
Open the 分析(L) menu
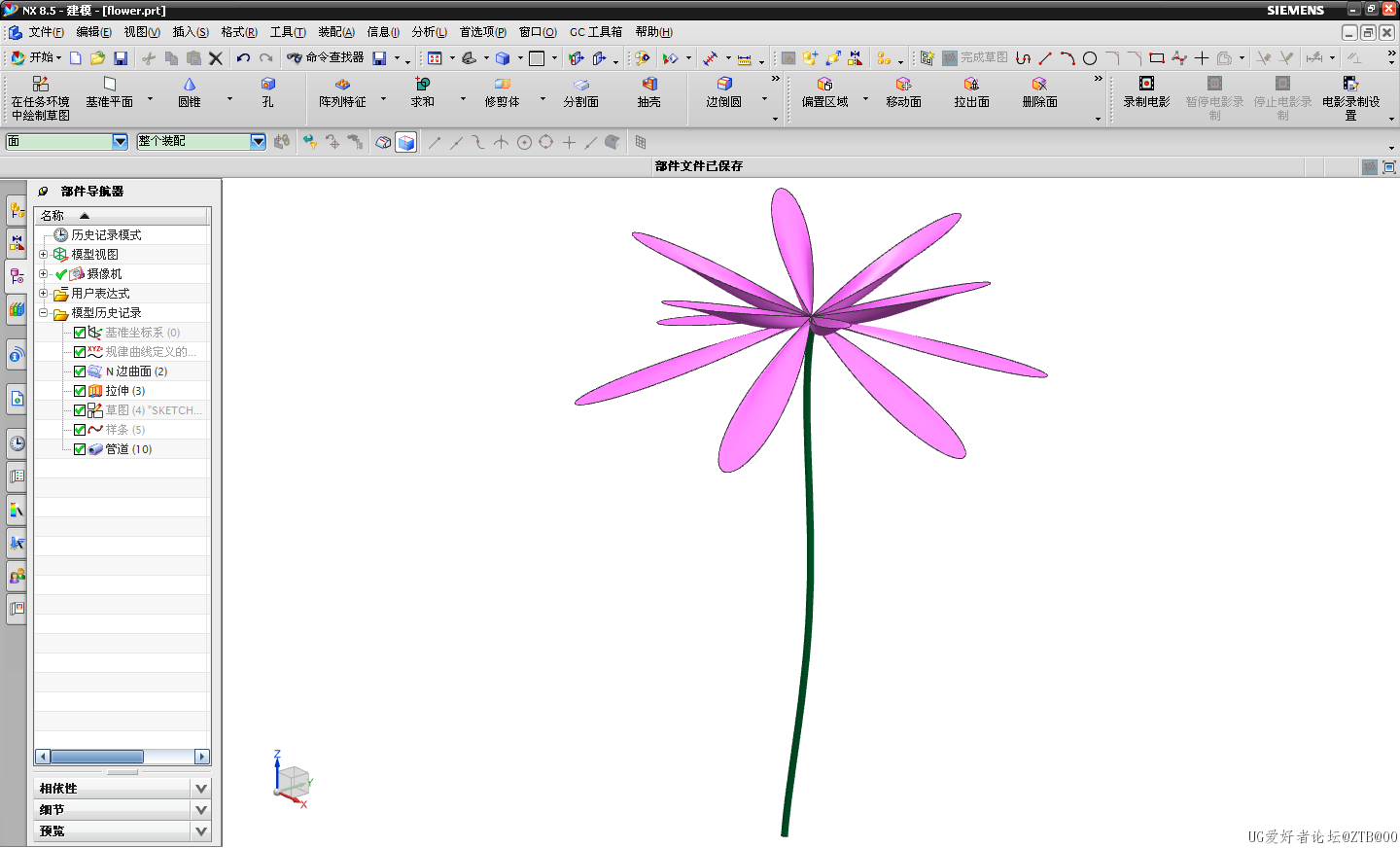tap(429, 32)
